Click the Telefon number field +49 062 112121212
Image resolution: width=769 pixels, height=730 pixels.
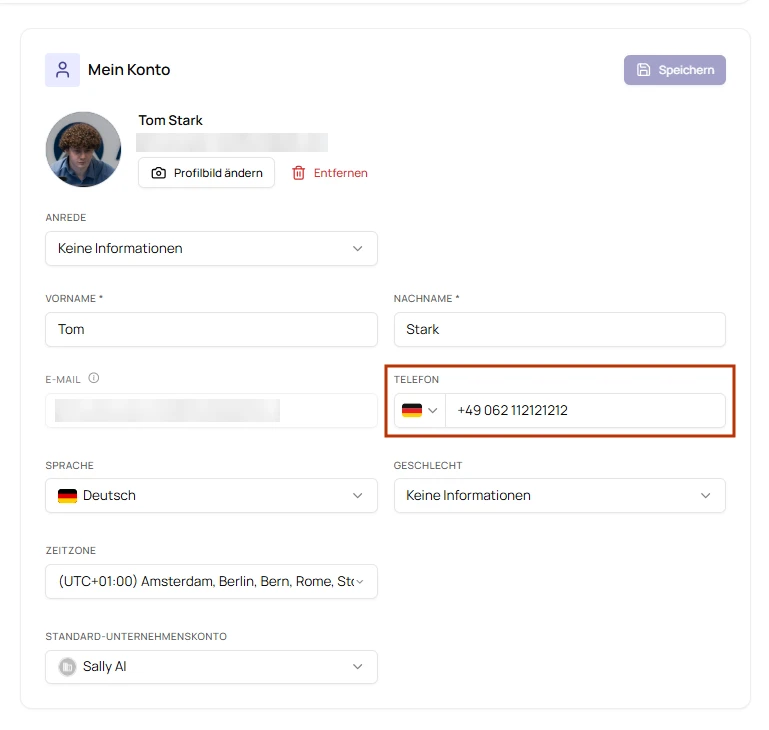coord(585,410)
